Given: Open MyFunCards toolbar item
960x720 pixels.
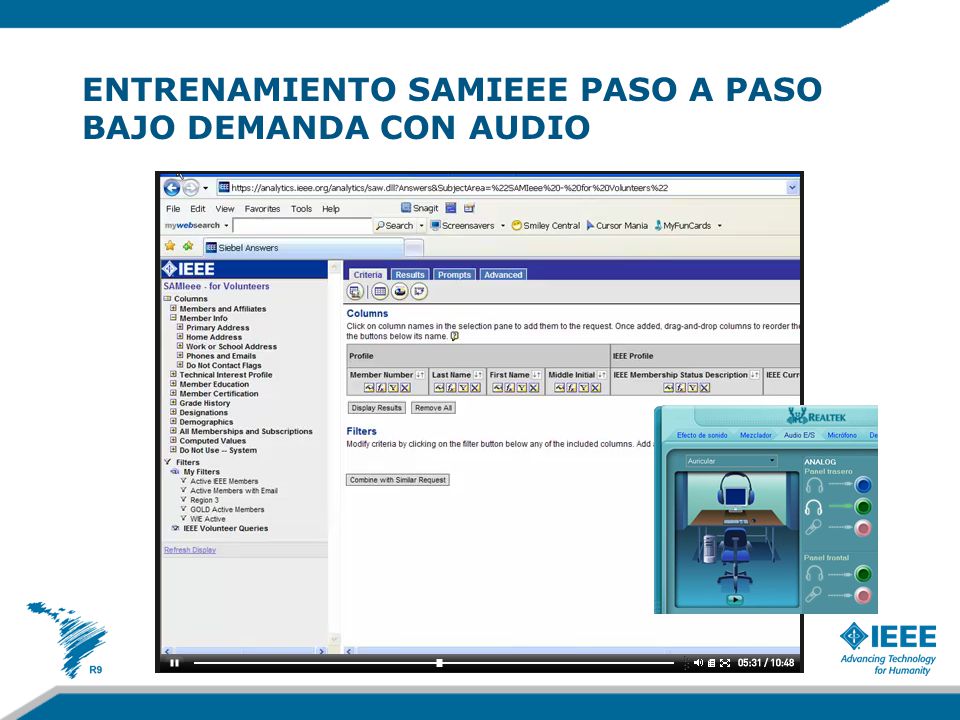Looking at the screenshot, I should coord(683,225).
